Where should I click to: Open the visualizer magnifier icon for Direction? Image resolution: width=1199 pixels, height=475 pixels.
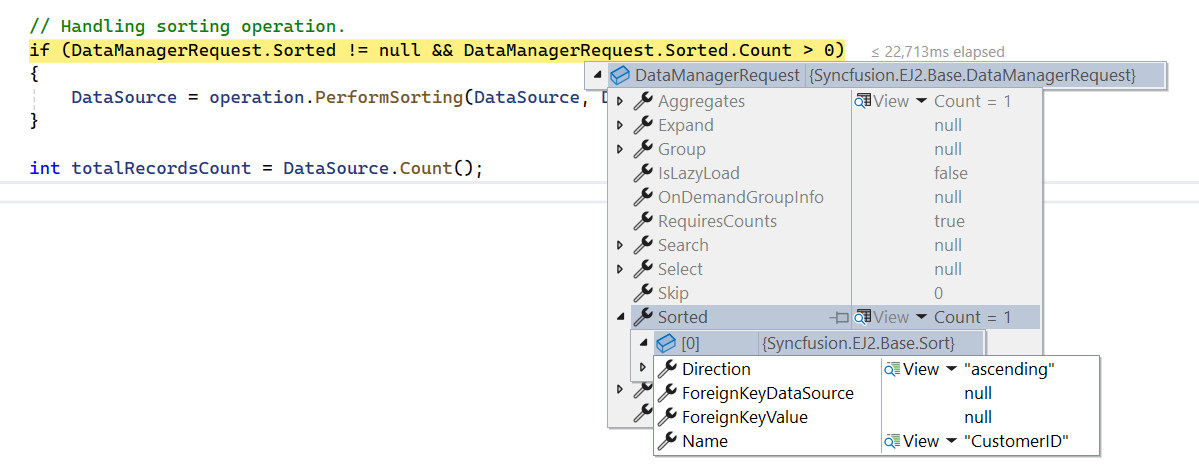(x=892, y=369)
